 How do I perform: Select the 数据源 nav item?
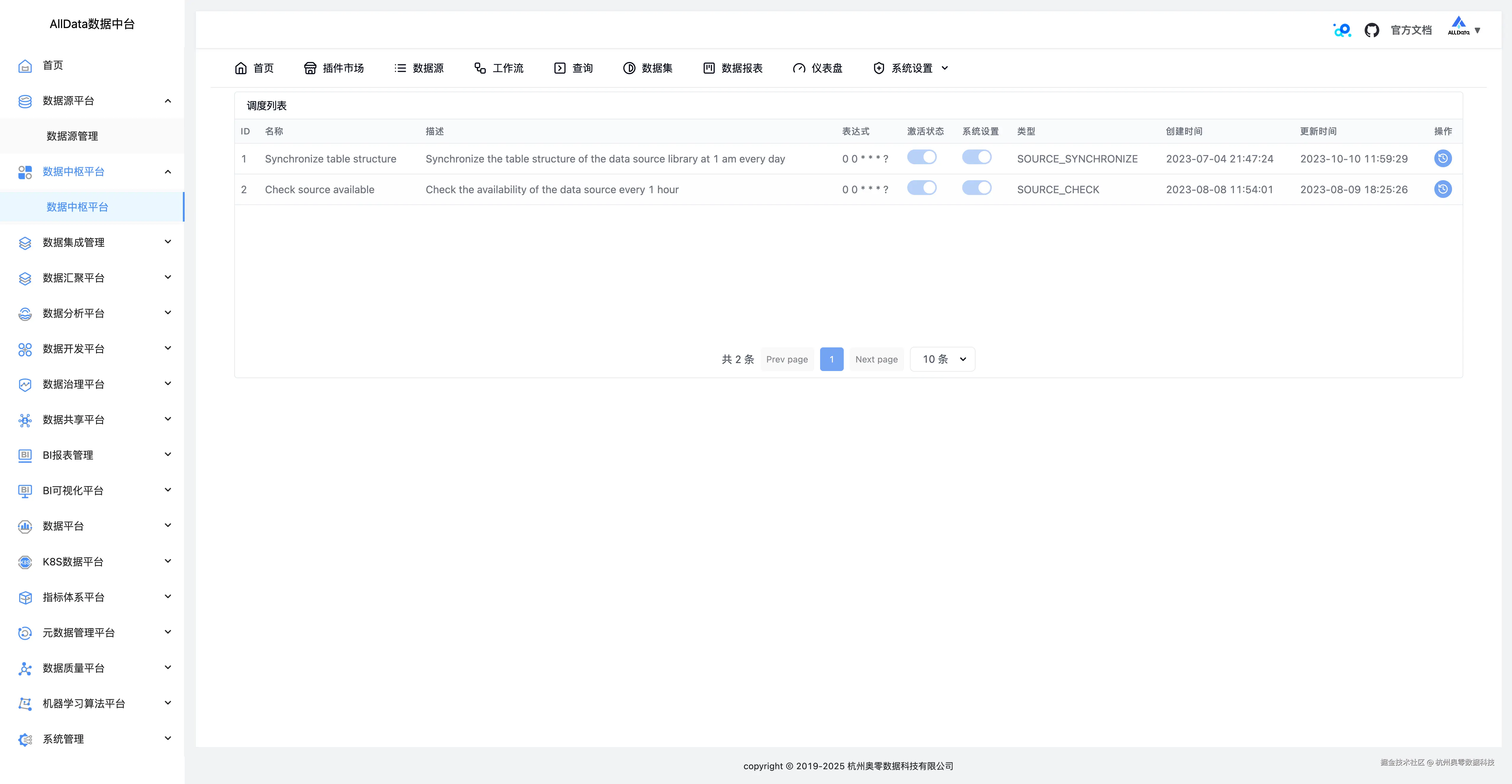pos(419,68)
